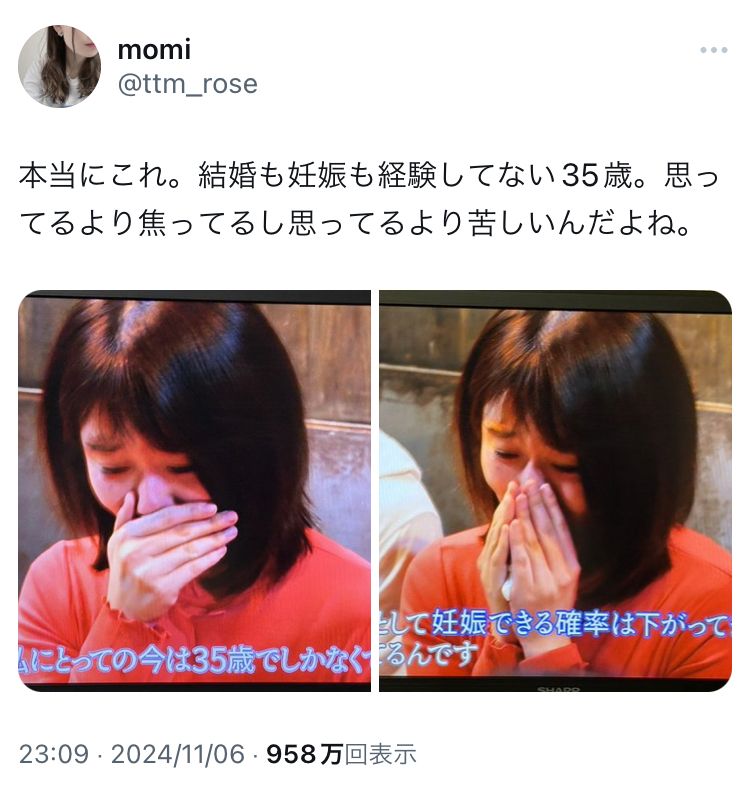The image size is (750, 793).
Task: View the 958万回表示 view count
Action: 341,754
